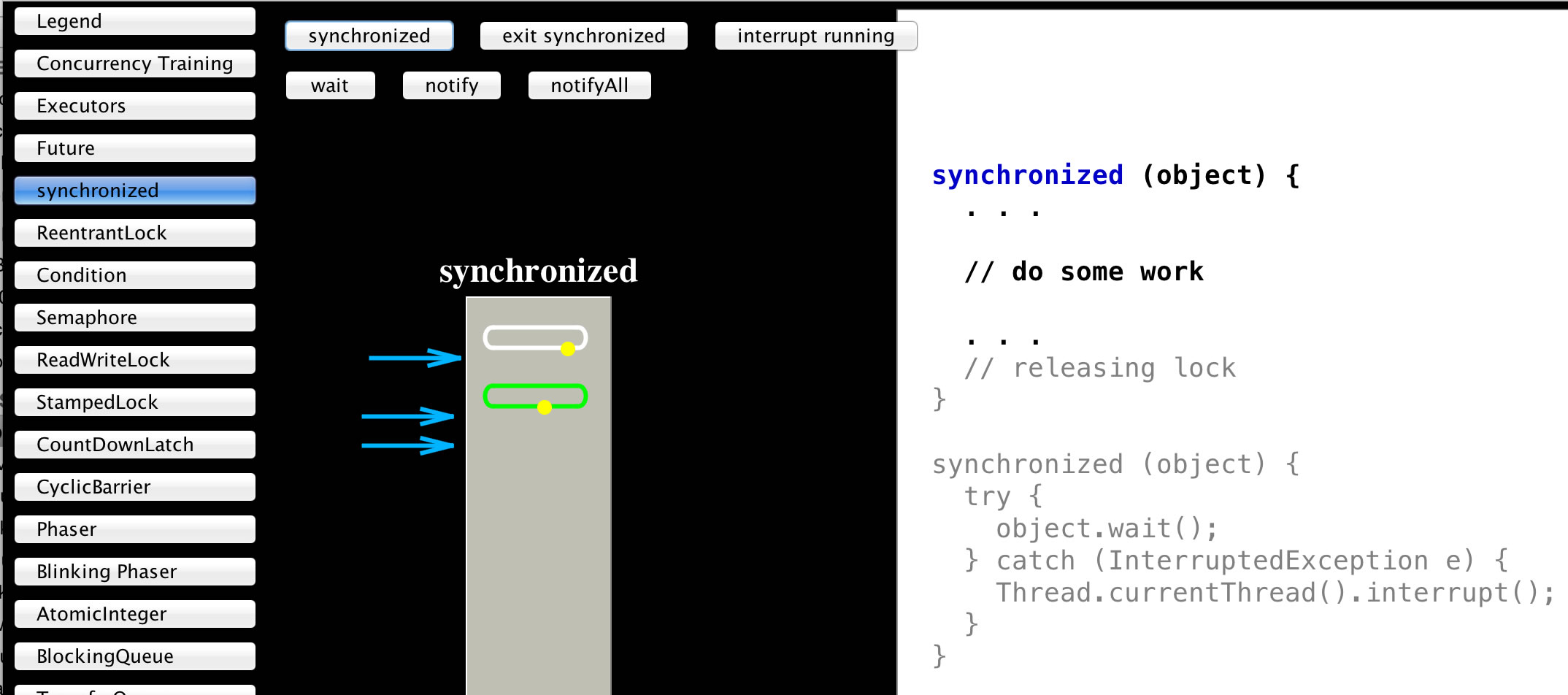Image resolution: width=1568 pixels, height=695 pixels.
Task: Open the Legend section
Action: pyautogui.click(x=135, y=21)
